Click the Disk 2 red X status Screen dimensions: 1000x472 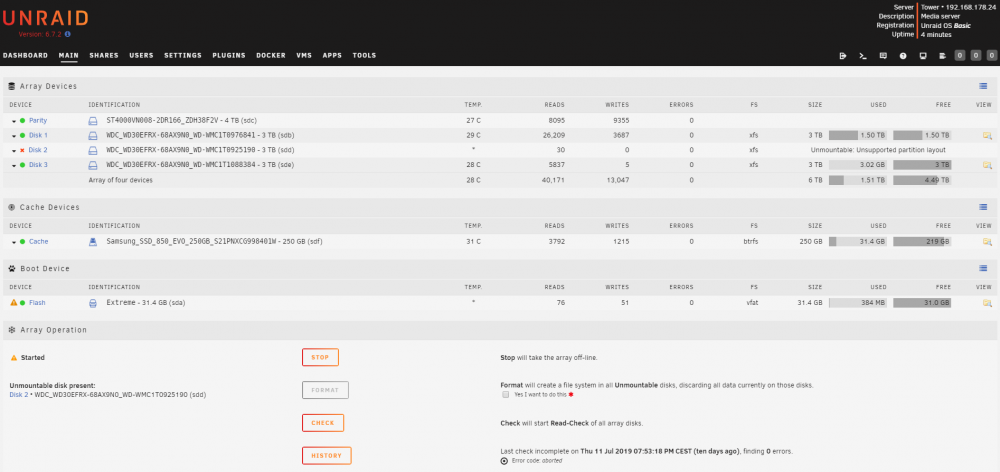coord(22,151)
